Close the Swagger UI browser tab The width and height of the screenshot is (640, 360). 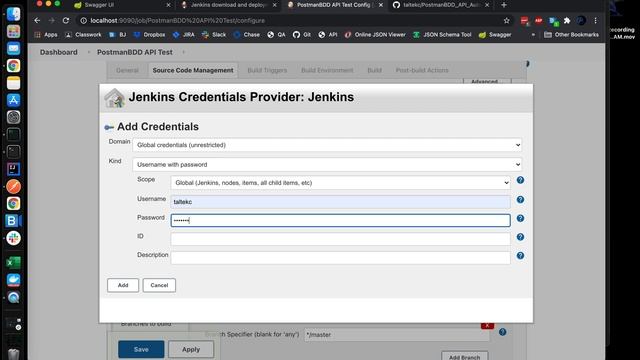[169, 5]
